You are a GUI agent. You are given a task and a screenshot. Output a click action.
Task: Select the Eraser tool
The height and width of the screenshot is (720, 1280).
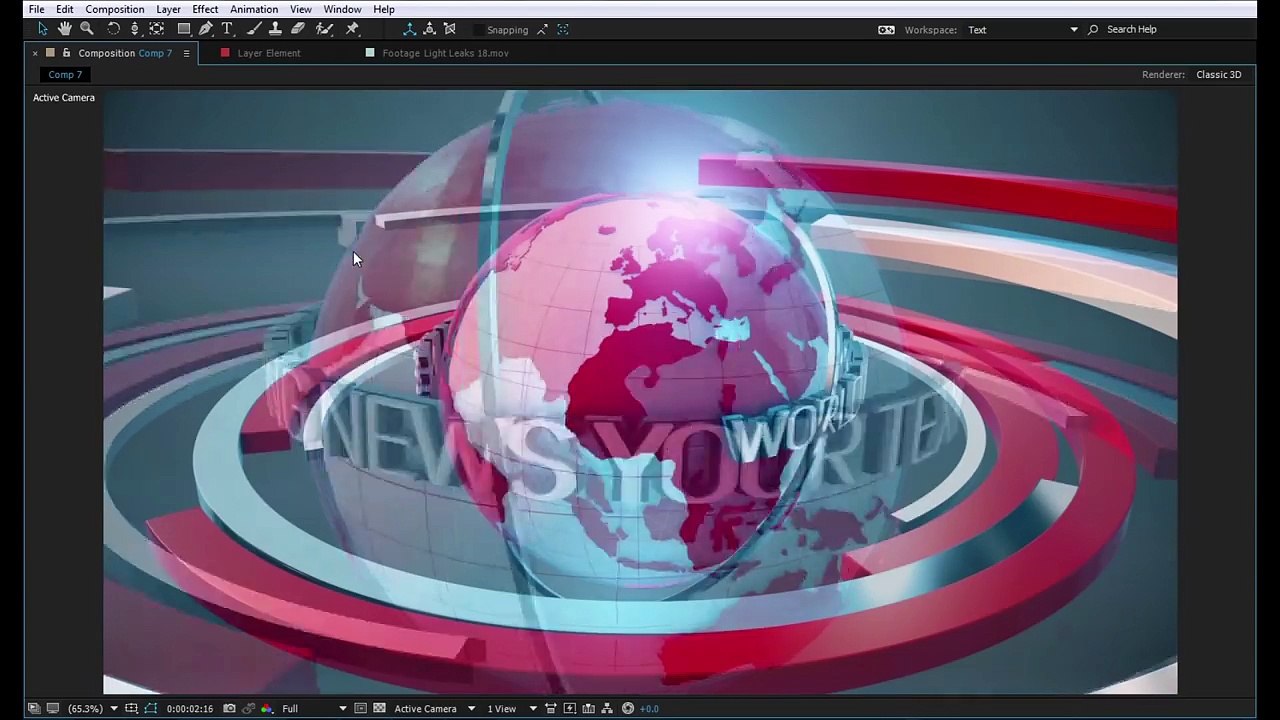click(298, 29)
